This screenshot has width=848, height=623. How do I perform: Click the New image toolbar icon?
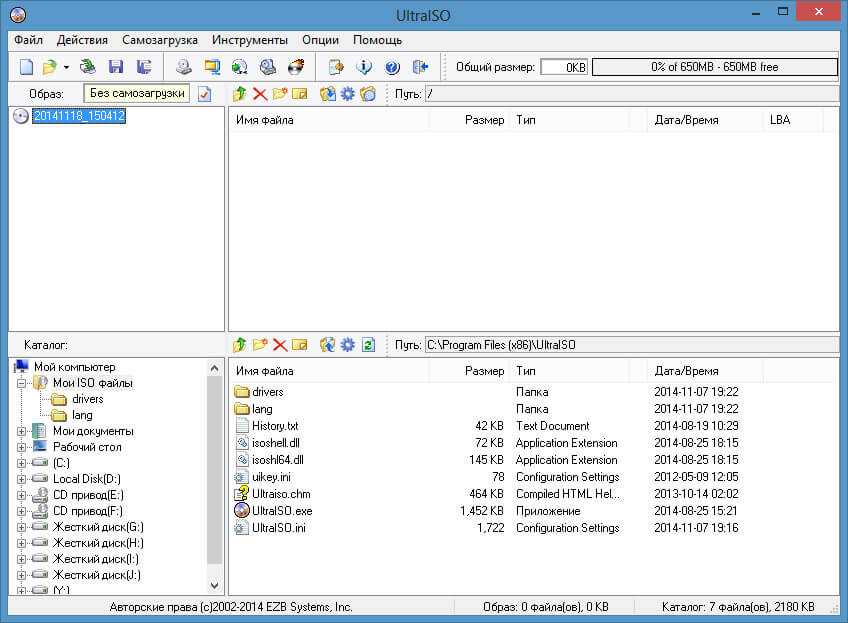click(27, 67)
